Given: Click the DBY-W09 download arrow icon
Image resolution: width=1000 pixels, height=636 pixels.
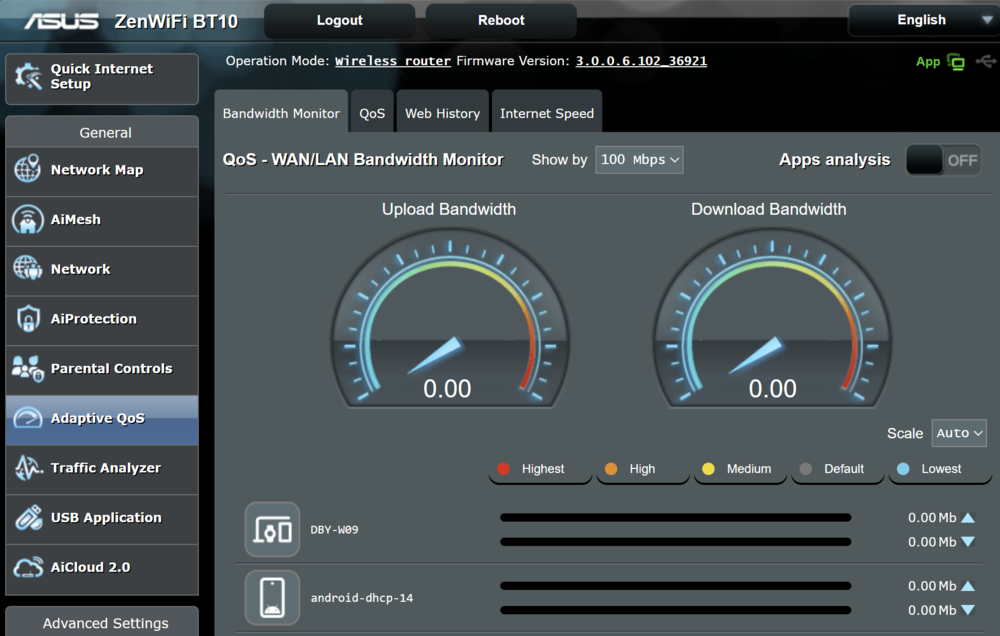Looking at the screenshot, I should tap(967, 542).
